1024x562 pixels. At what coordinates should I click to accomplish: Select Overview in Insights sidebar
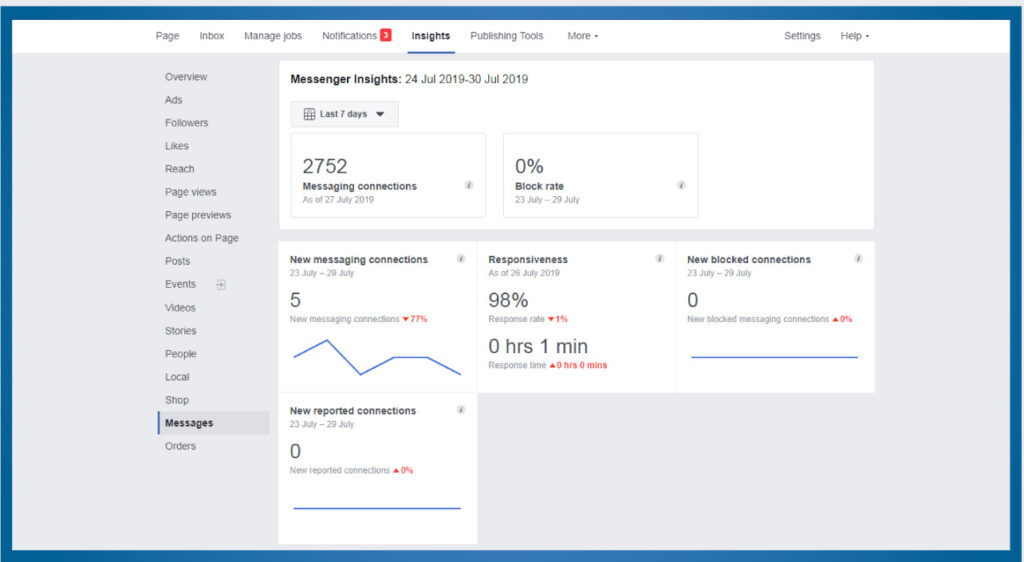pyautogui.click(x=186, y=77)
